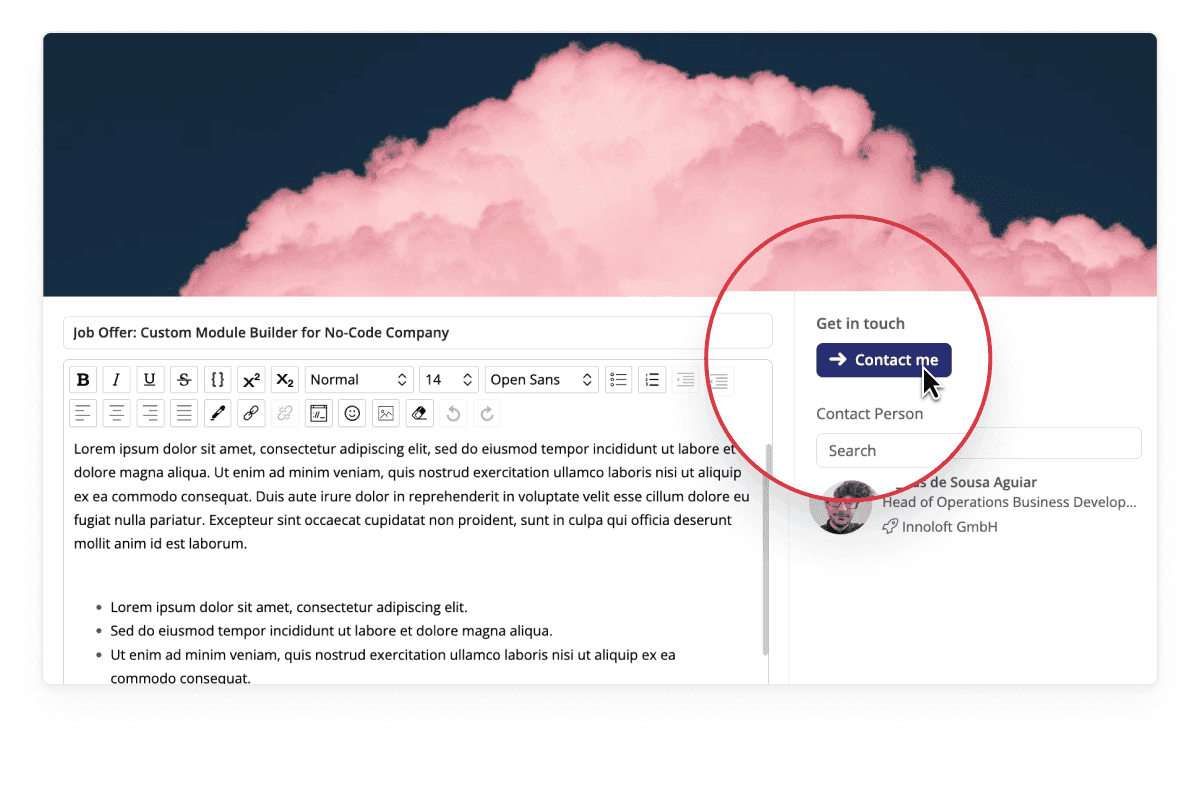Click the insert link icon
Viewport: 1200px width, 785px height.
[251, 413]
